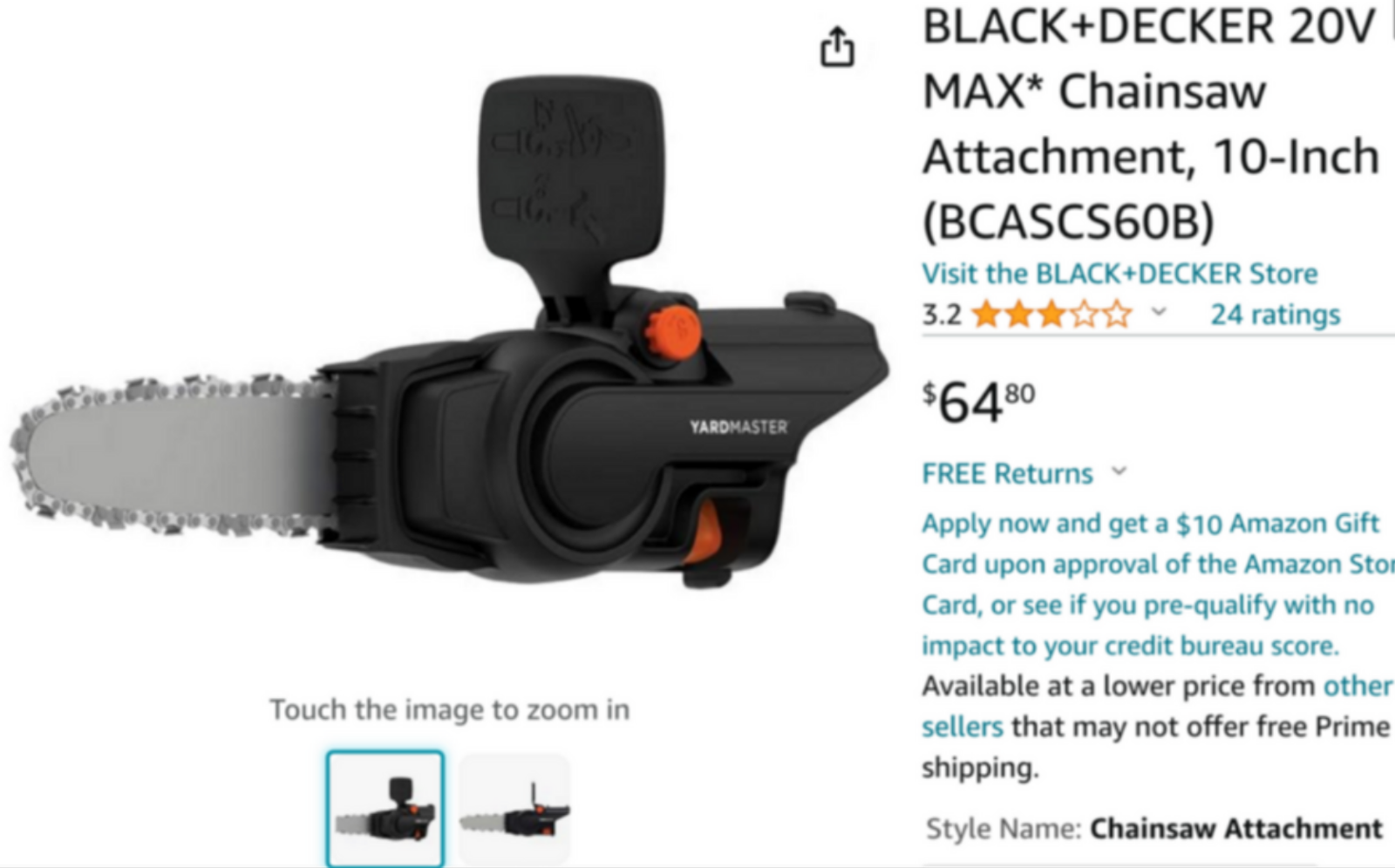Tap the share icon above the product image
The height and width of the screenshot is (868, 1395).
point(837,47)
